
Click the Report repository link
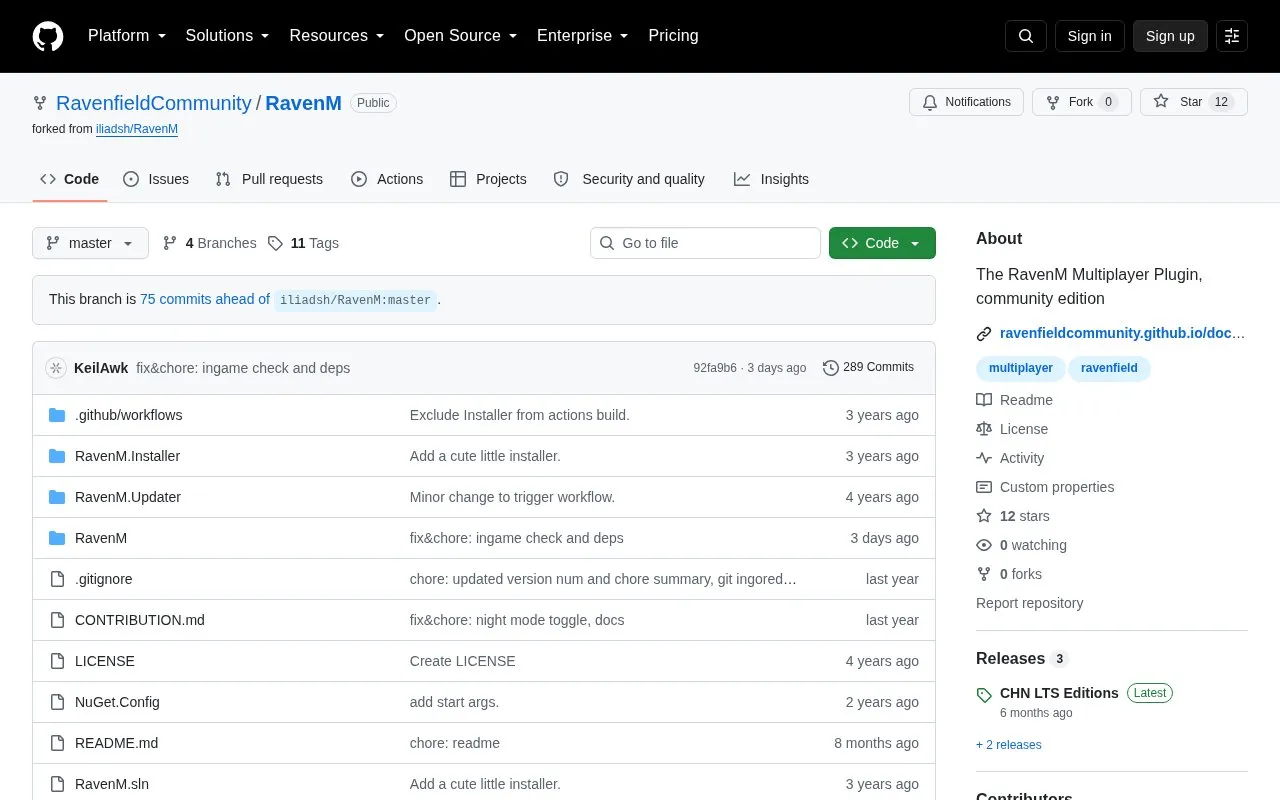tap(1029, 603)
